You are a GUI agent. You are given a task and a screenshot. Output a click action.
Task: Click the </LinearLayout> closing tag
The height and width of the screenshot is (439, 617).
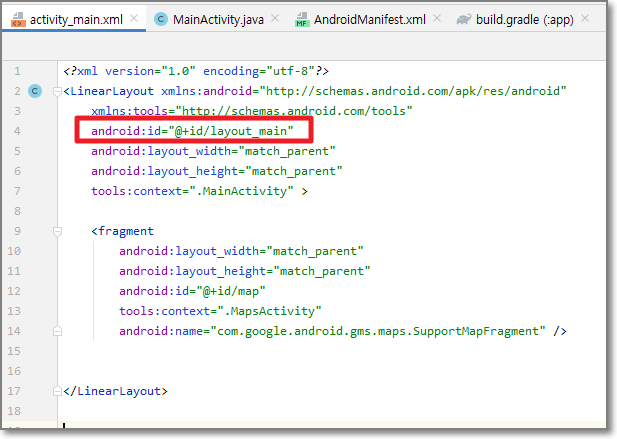(x=116, y=391)
